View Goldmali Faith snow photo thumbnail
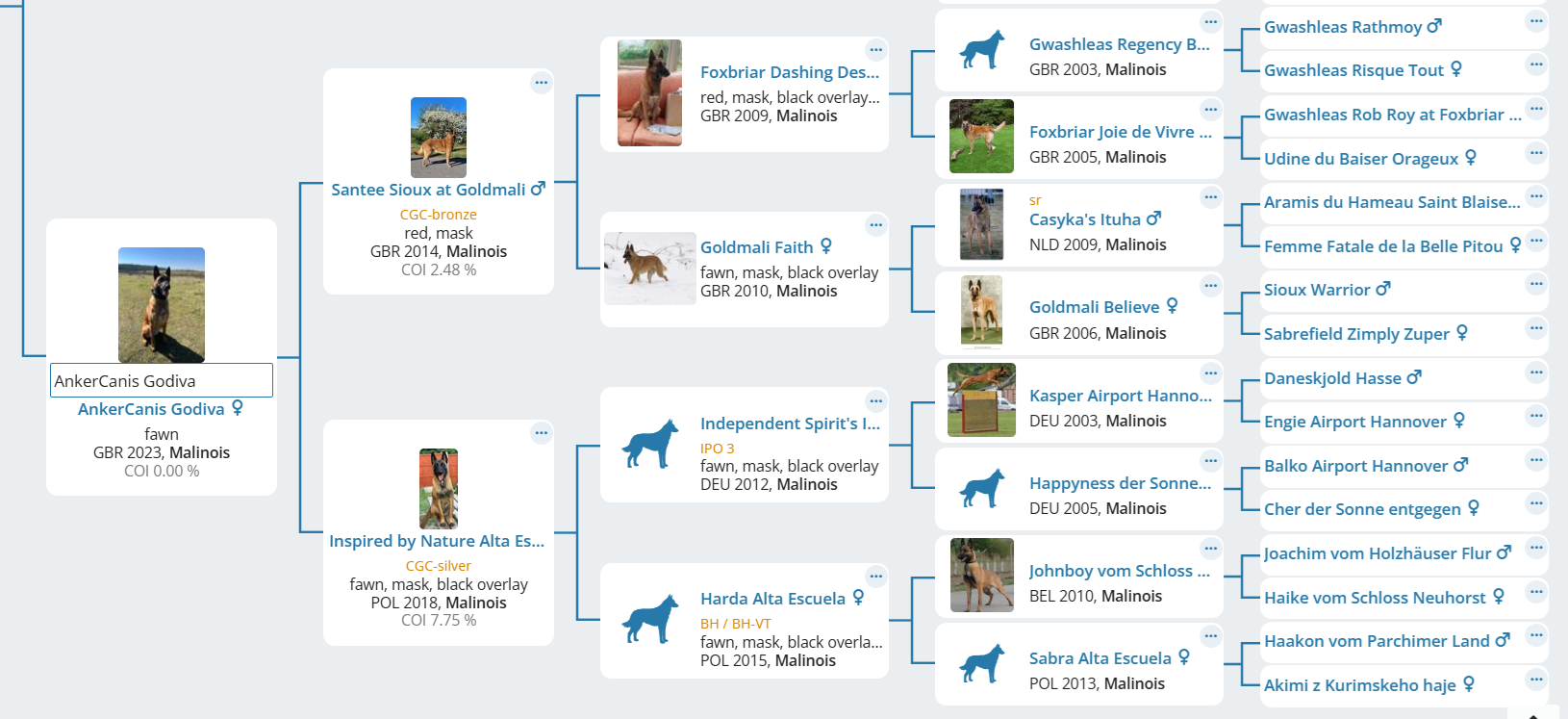The image size is (1568, 719). 650,269
